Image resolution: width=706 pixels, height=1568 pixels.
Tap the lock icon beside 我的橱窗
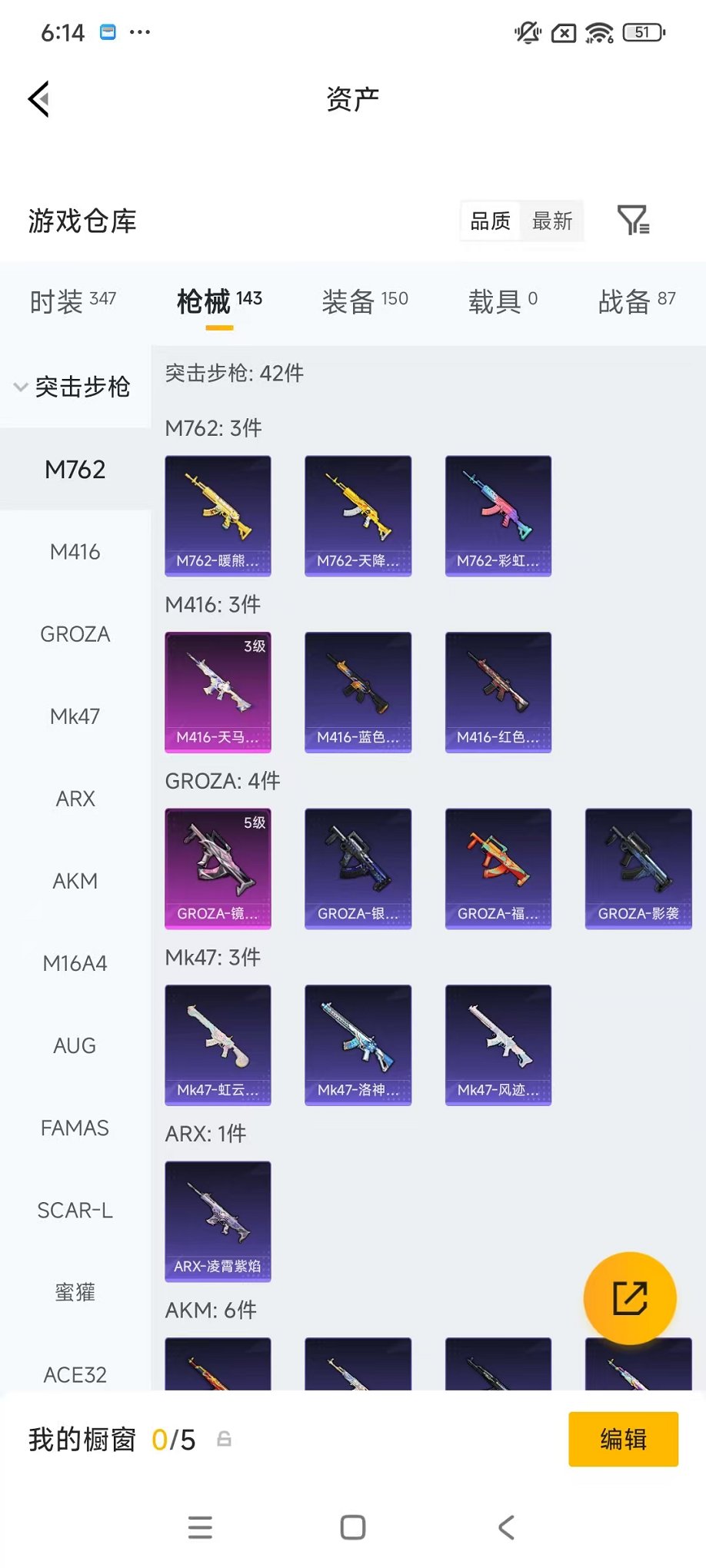point(224,1439)
